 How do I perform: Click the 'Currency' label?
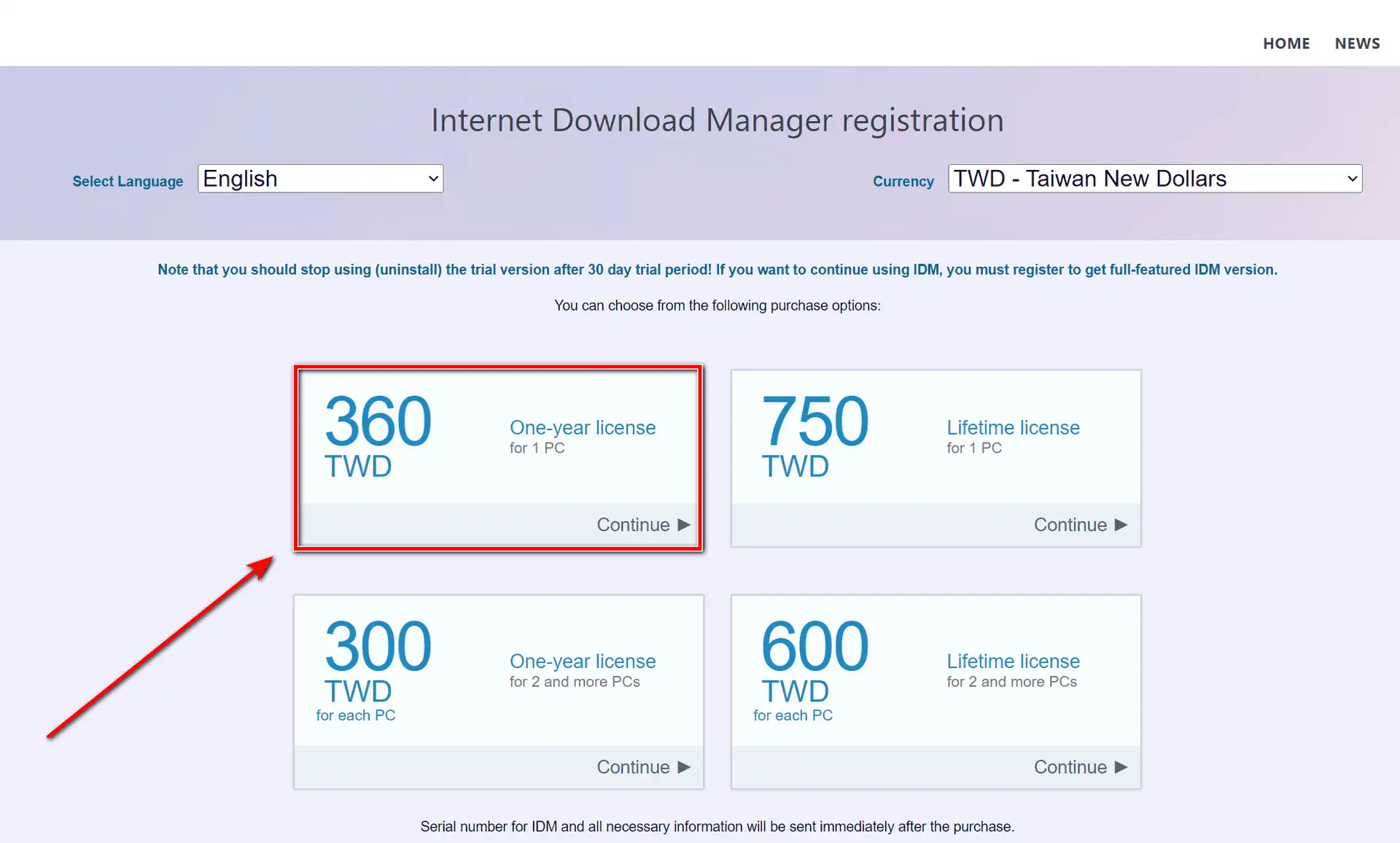[903, 182]
